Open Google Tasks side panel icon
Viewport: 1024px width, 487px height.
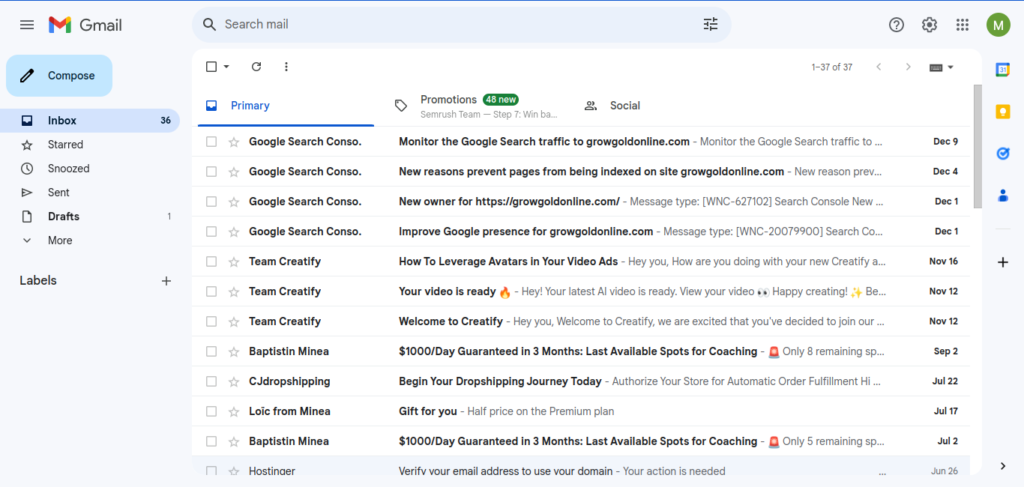click(1003, 153)
